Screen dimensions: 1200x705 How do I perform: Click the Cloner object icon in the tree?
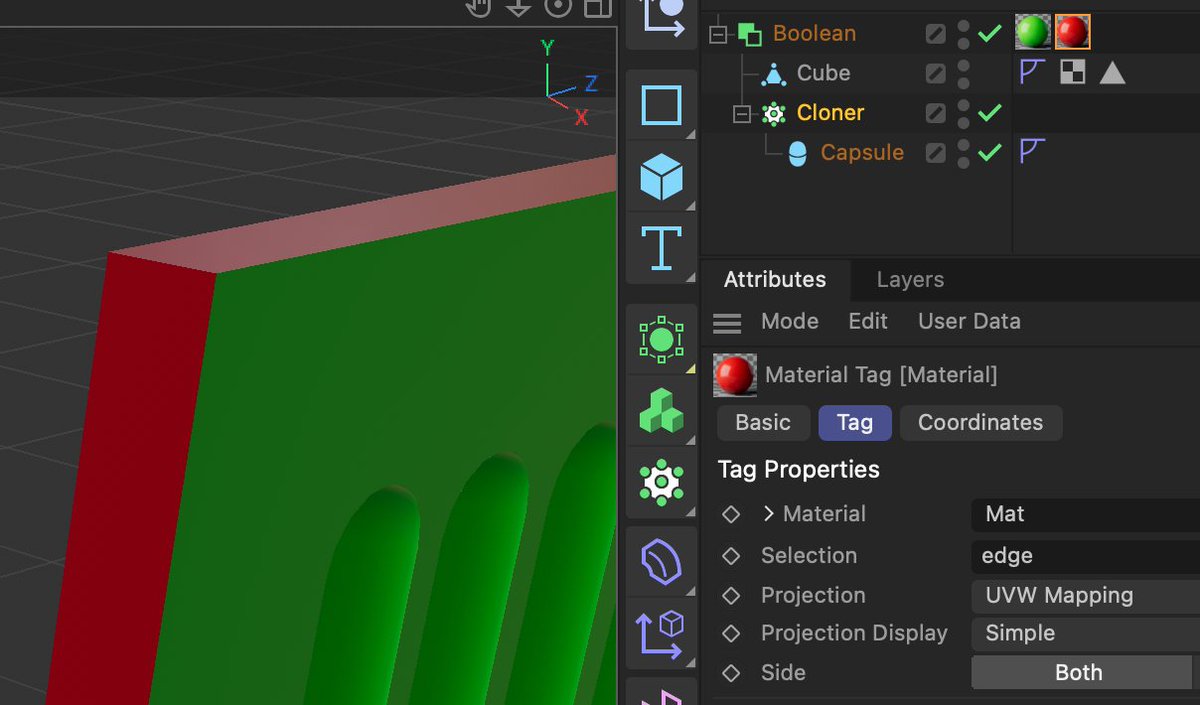pos(773,113)
